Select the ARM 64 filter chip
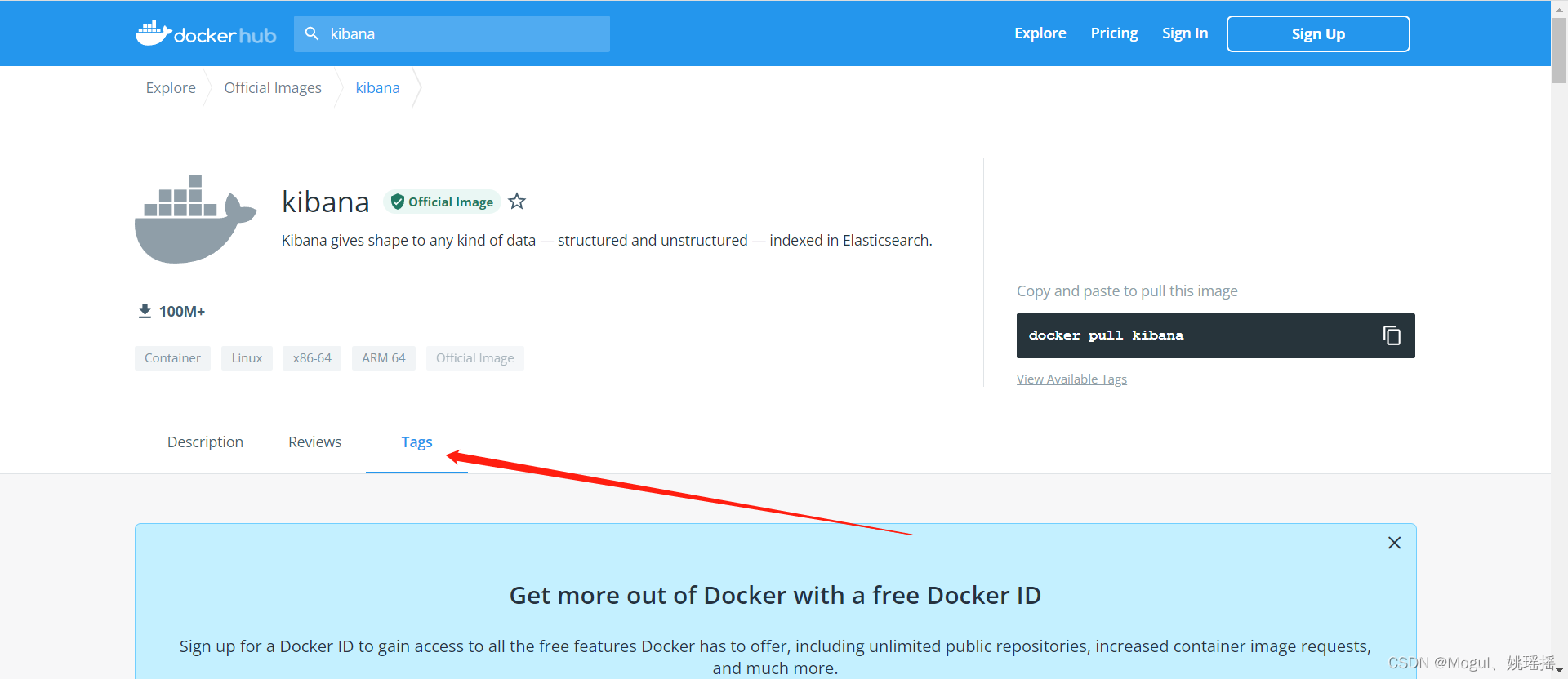This screenshot has width=1568, height=679. pyautogui.click(x=384, y=358)
